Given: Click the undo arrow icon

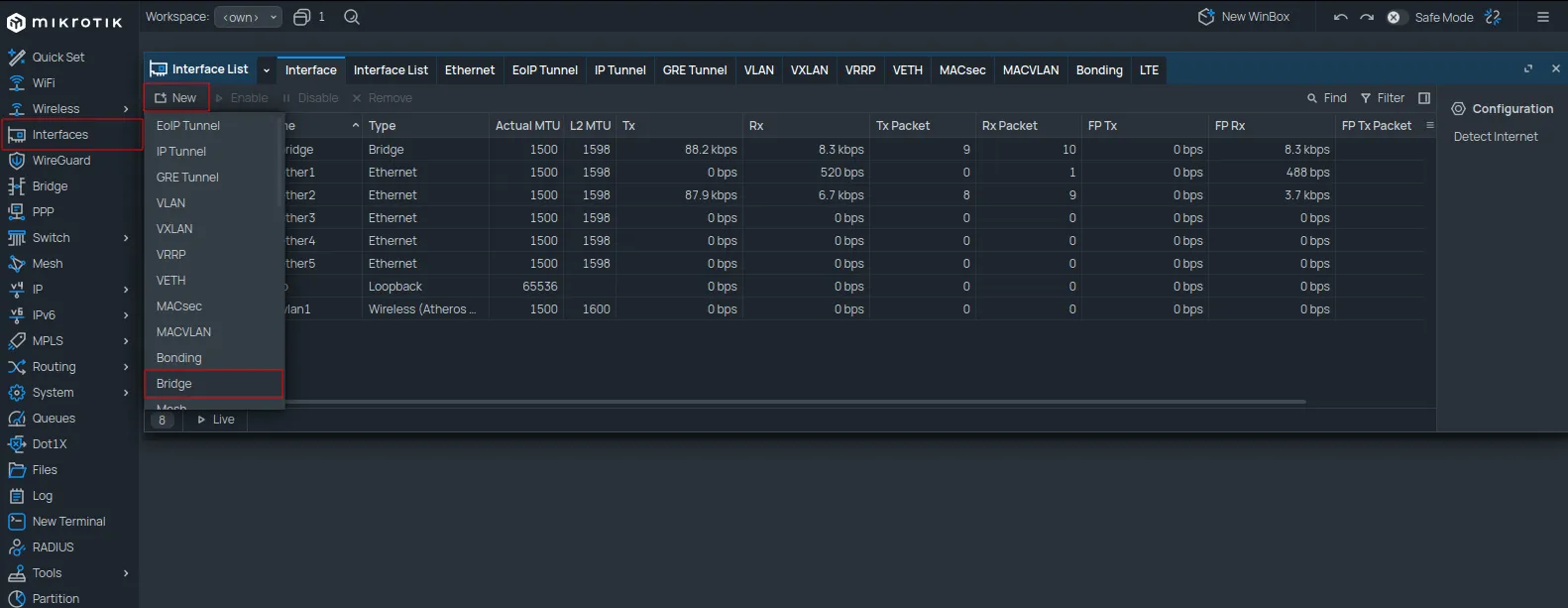Looking at the screenshot, I should coord(1341,17).
